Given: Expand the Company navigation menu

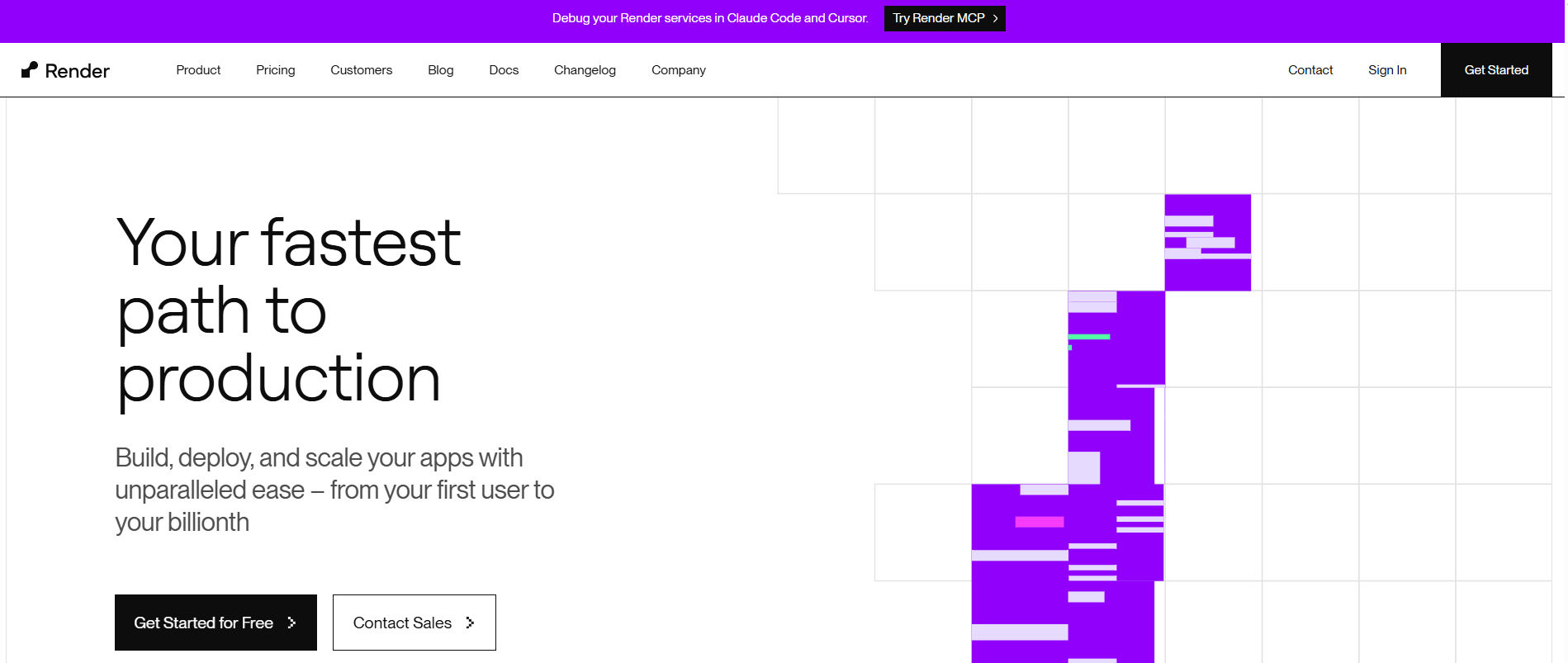Looking at the screenshot, I should coord(678,70).
